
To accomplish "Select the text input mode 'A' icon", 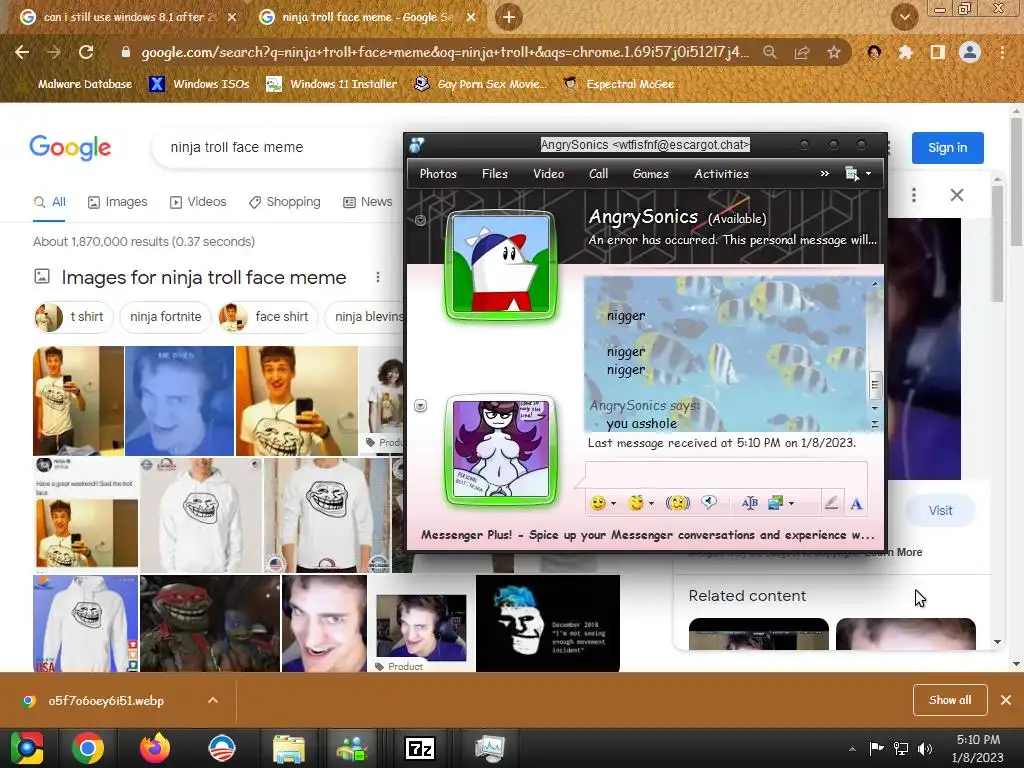I will 856,503.
